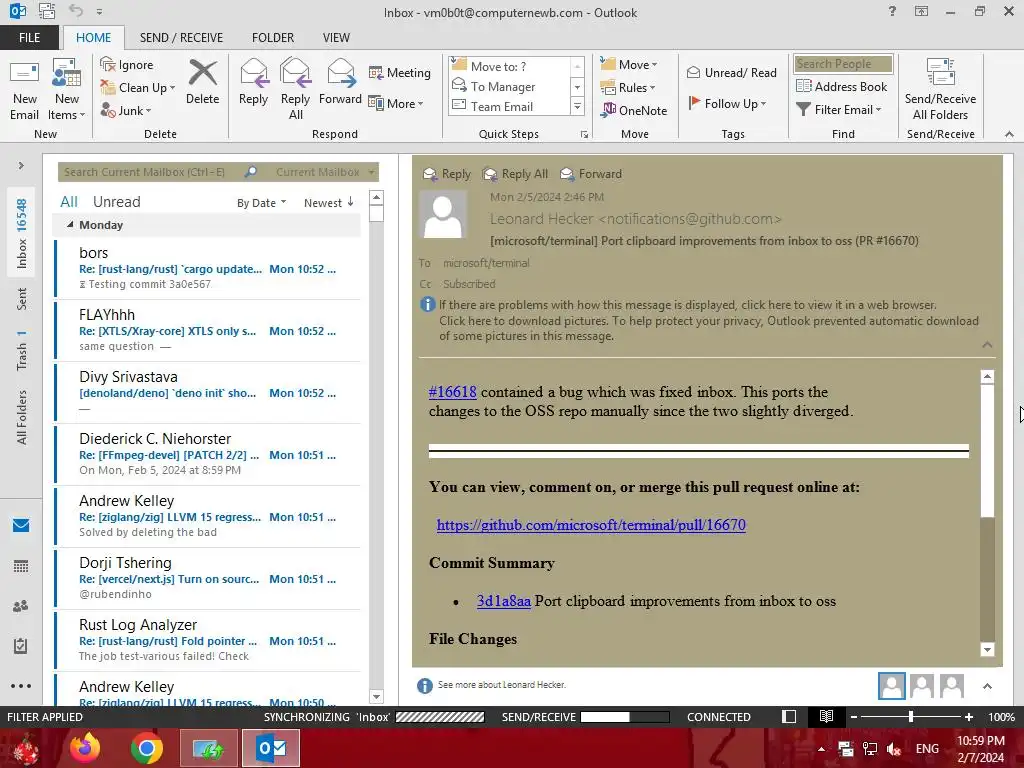Switch to the VIEW tab

click(x=336, y=38)
